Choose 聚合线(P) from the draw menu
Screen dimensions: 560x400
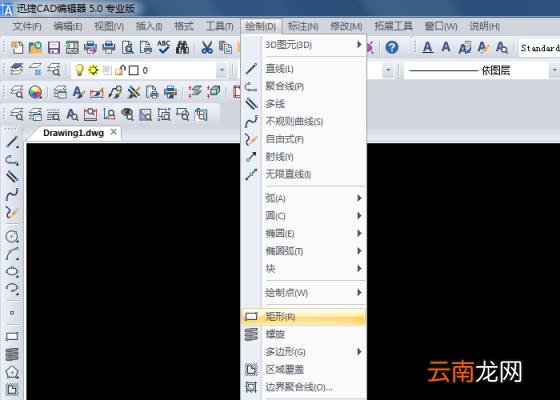click(x=304, y=86)
